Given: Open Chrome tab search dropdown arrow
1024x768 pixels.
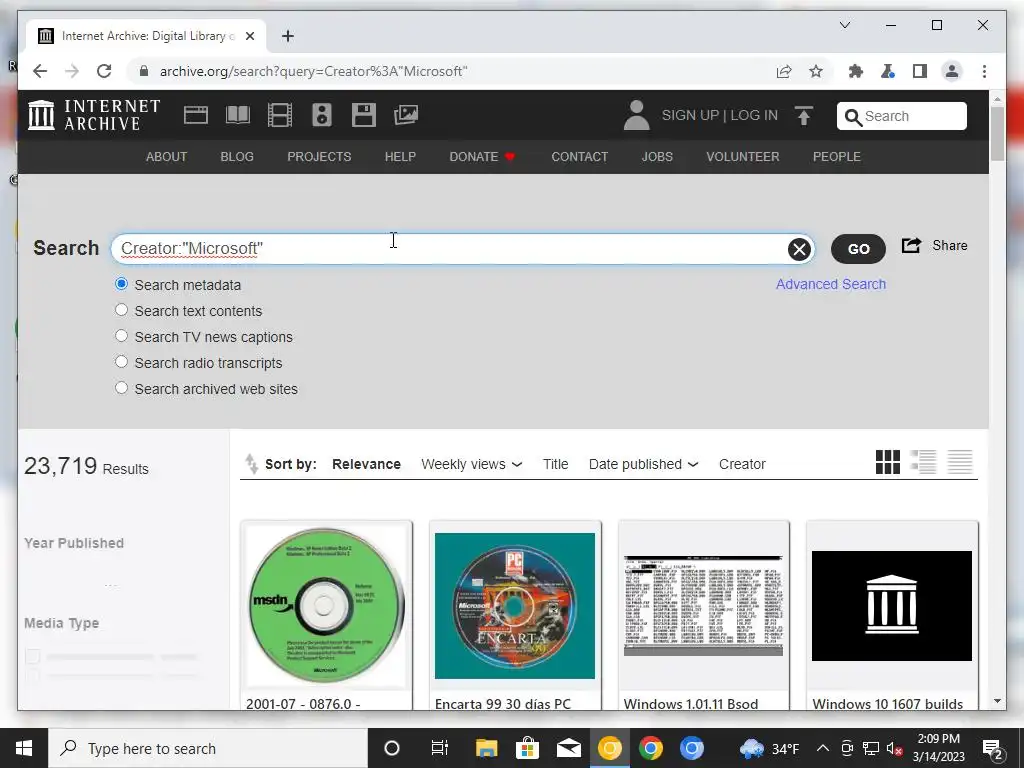Looking at the screenshot, I should click(844, 25).
